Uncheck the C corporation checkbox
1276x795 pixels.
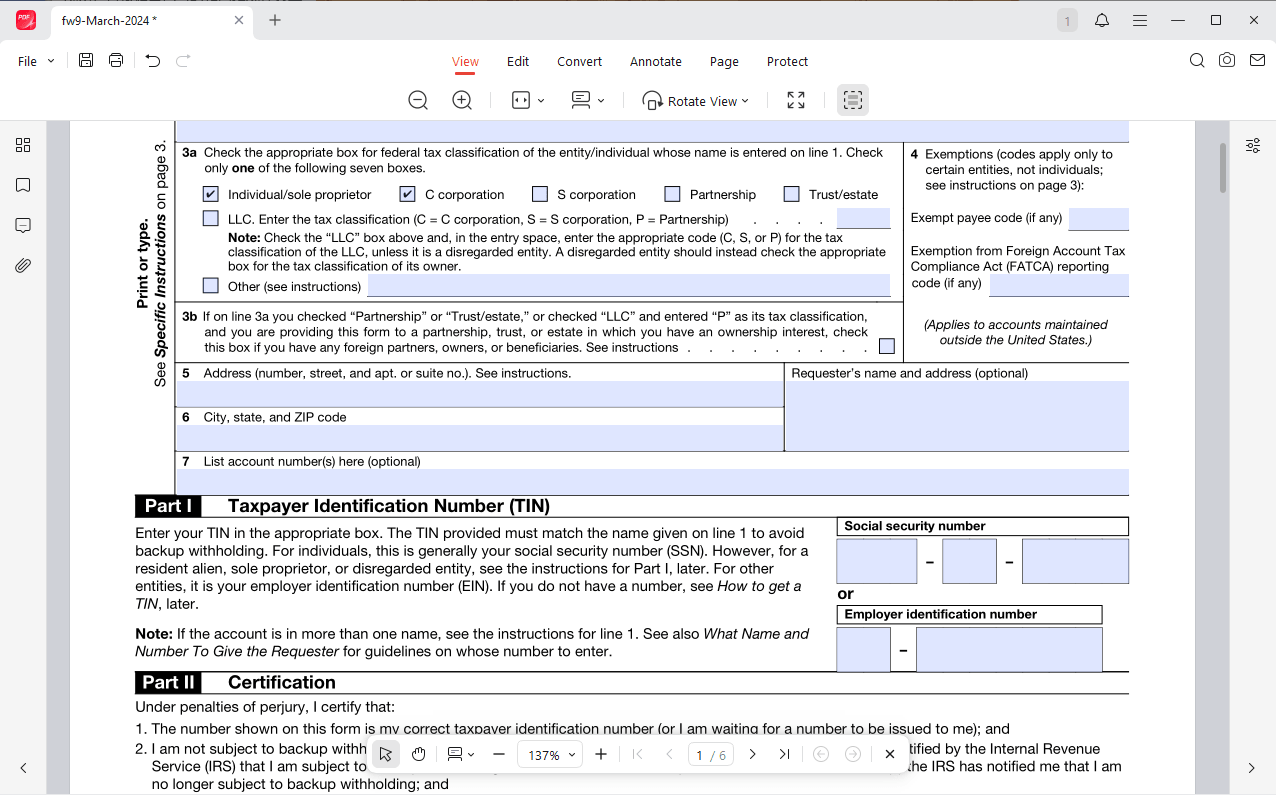pos(407,194)
